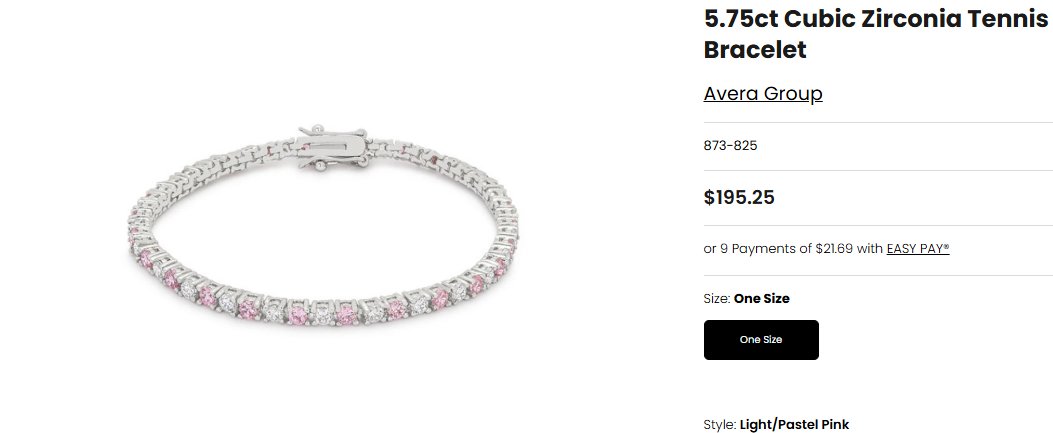Viewport: 1053px width, 433px height.
Task: Select the One Size button
Action: (761, 340)
